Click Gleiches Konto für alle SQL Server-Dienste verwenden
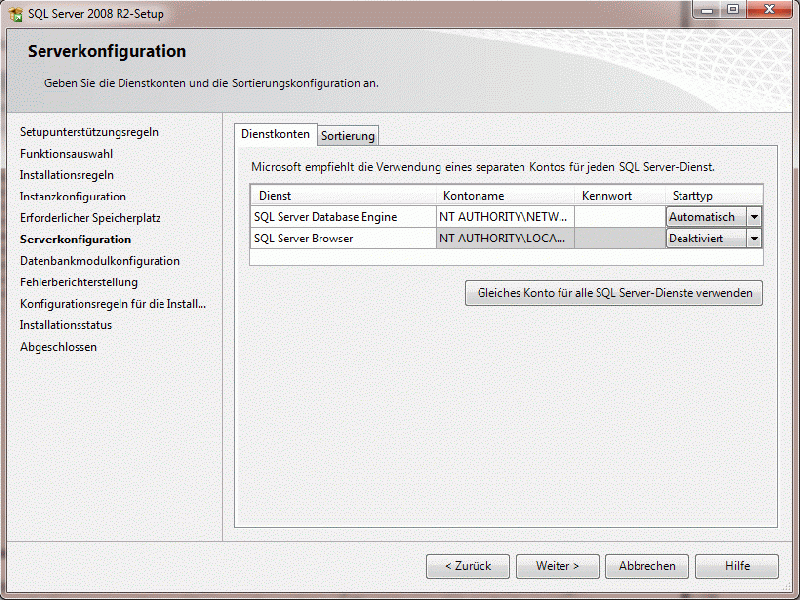Viewport: 800px width, 600px height. (x=614, y=293)
